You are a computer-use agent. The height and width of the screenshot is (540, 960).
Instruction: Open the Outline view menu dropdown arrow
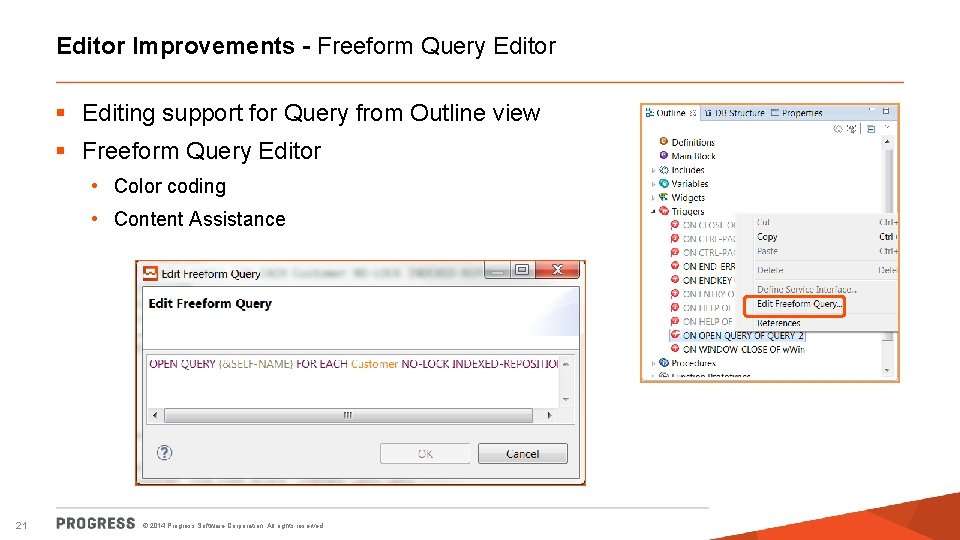[887, 128]
